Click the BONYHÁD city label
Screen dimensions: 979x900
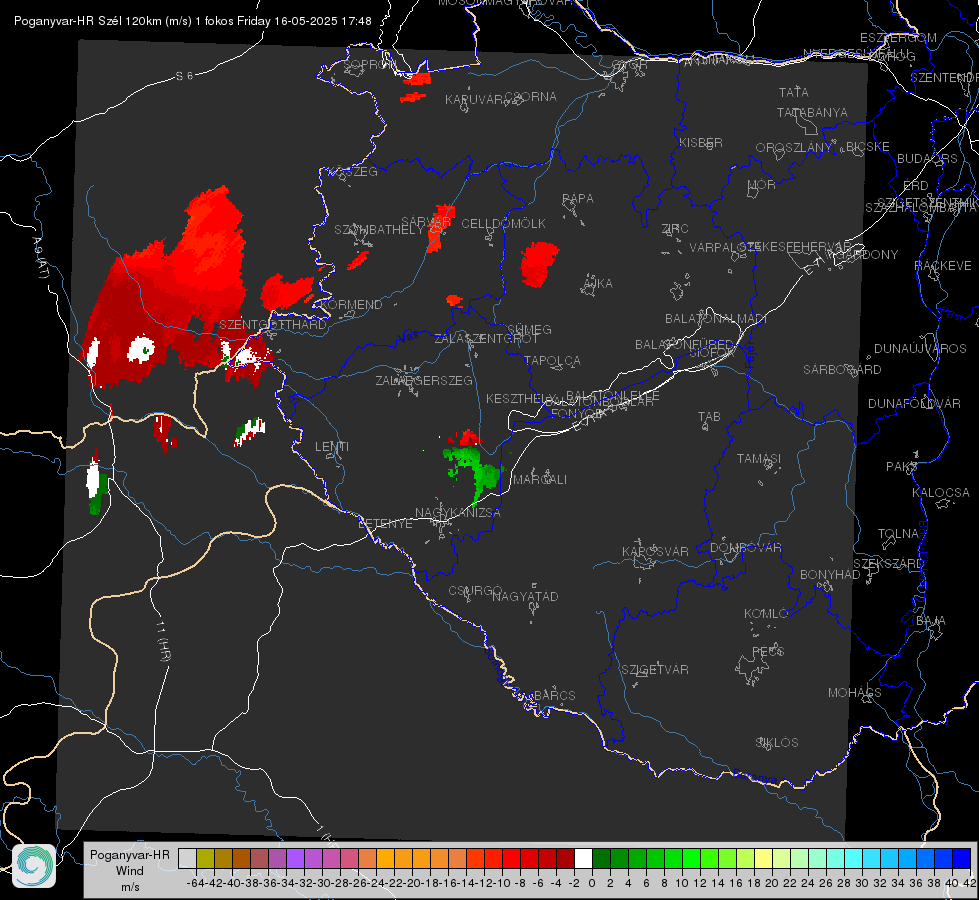(830, 575)
